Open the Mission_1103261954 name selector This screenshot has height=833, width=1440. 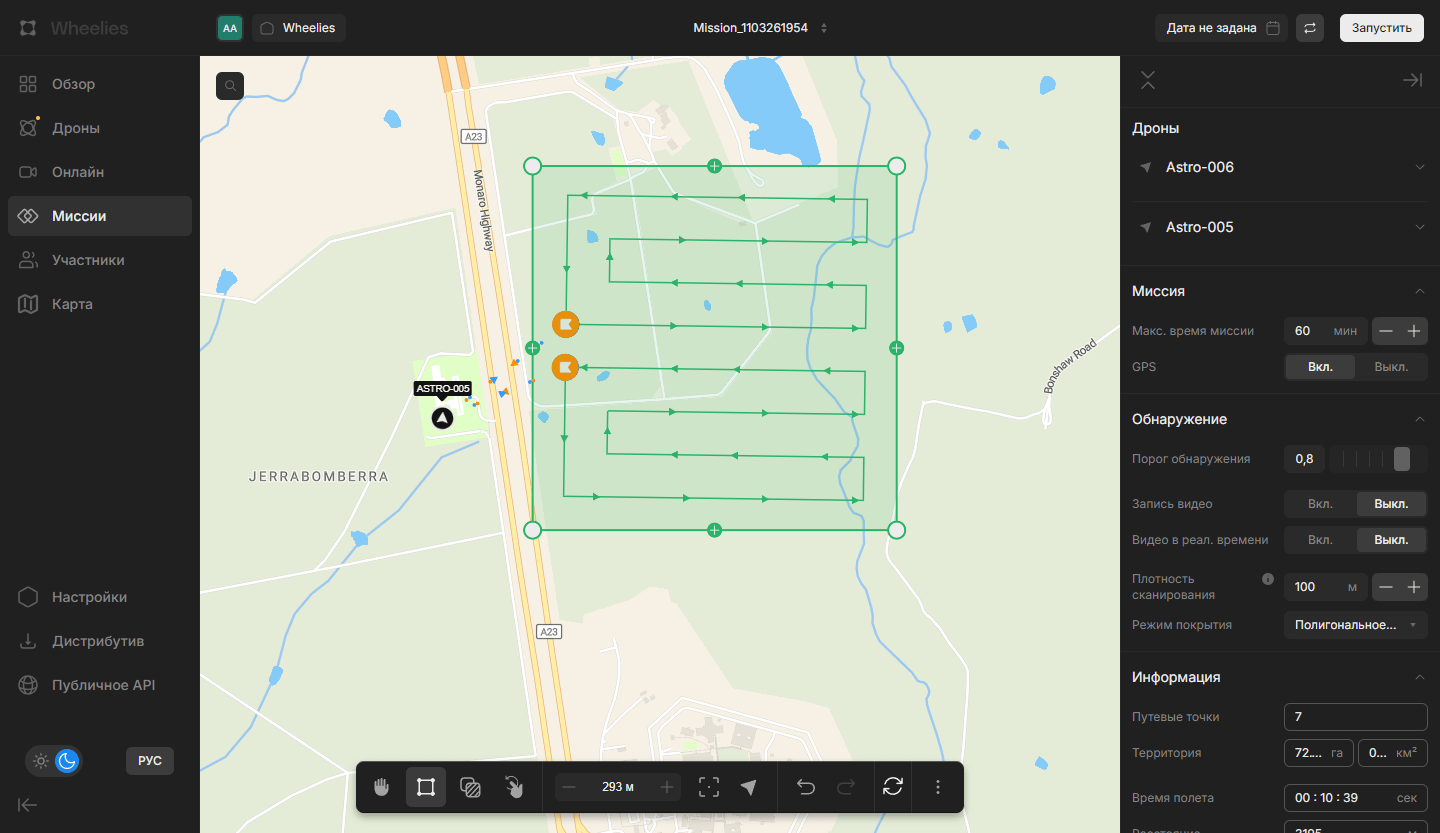pos(760,28)
